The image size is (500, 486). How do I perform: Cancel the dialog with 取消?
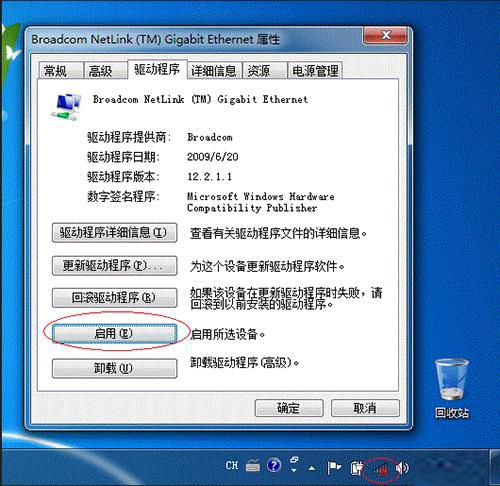[x=365, y=408]
